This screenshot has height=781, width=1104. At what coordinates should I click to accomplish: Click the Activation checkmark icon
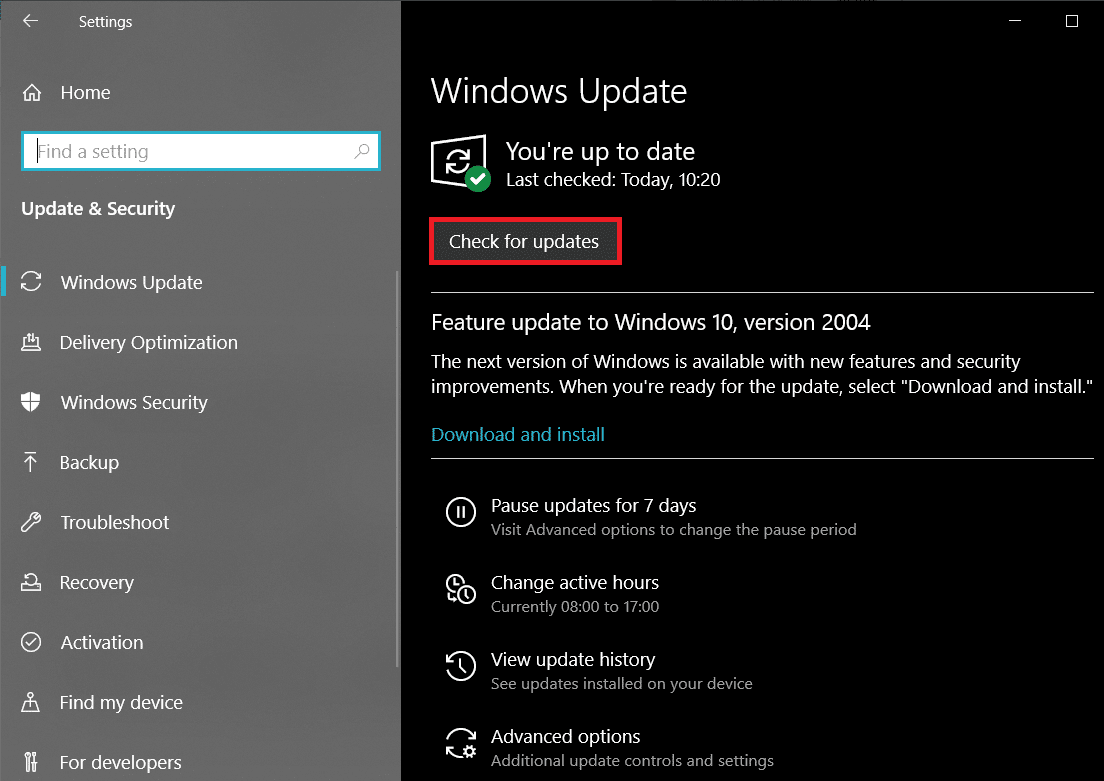click(x=31, y=642)
